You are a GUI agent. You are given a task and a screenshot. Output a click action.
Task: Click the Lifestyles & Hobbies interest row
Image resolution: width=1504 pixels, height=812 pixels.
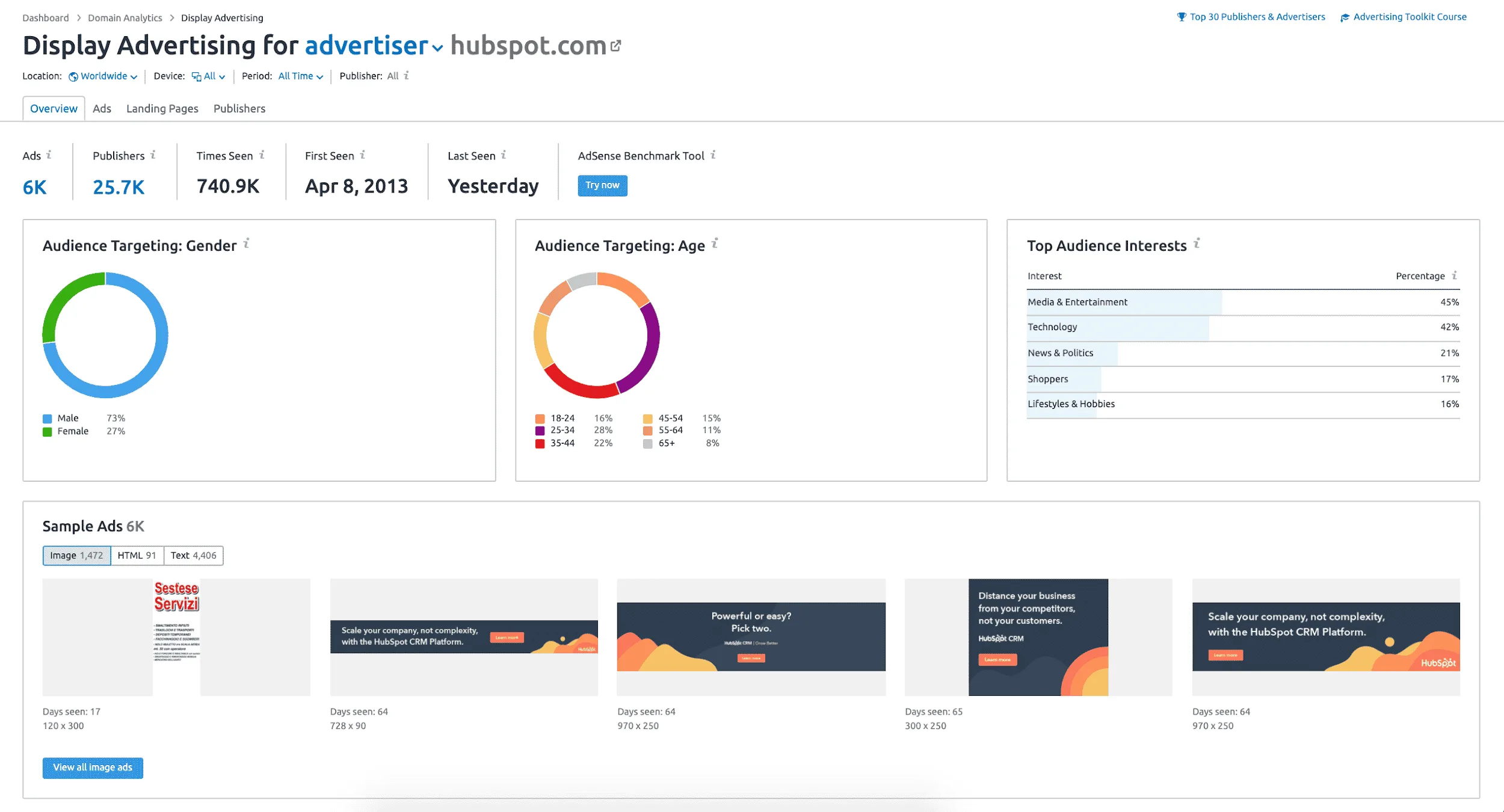1244,405
